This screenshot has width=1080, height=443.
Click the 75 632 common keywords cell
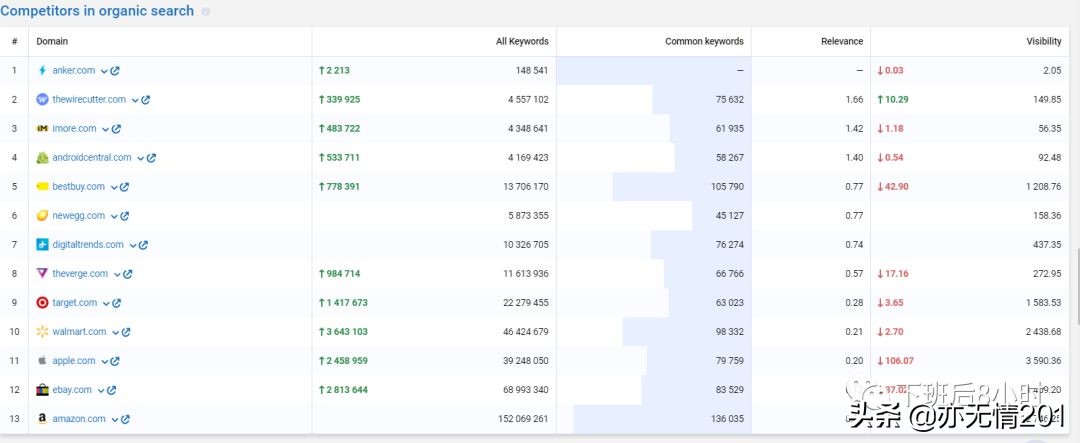(x=654, y=99)
